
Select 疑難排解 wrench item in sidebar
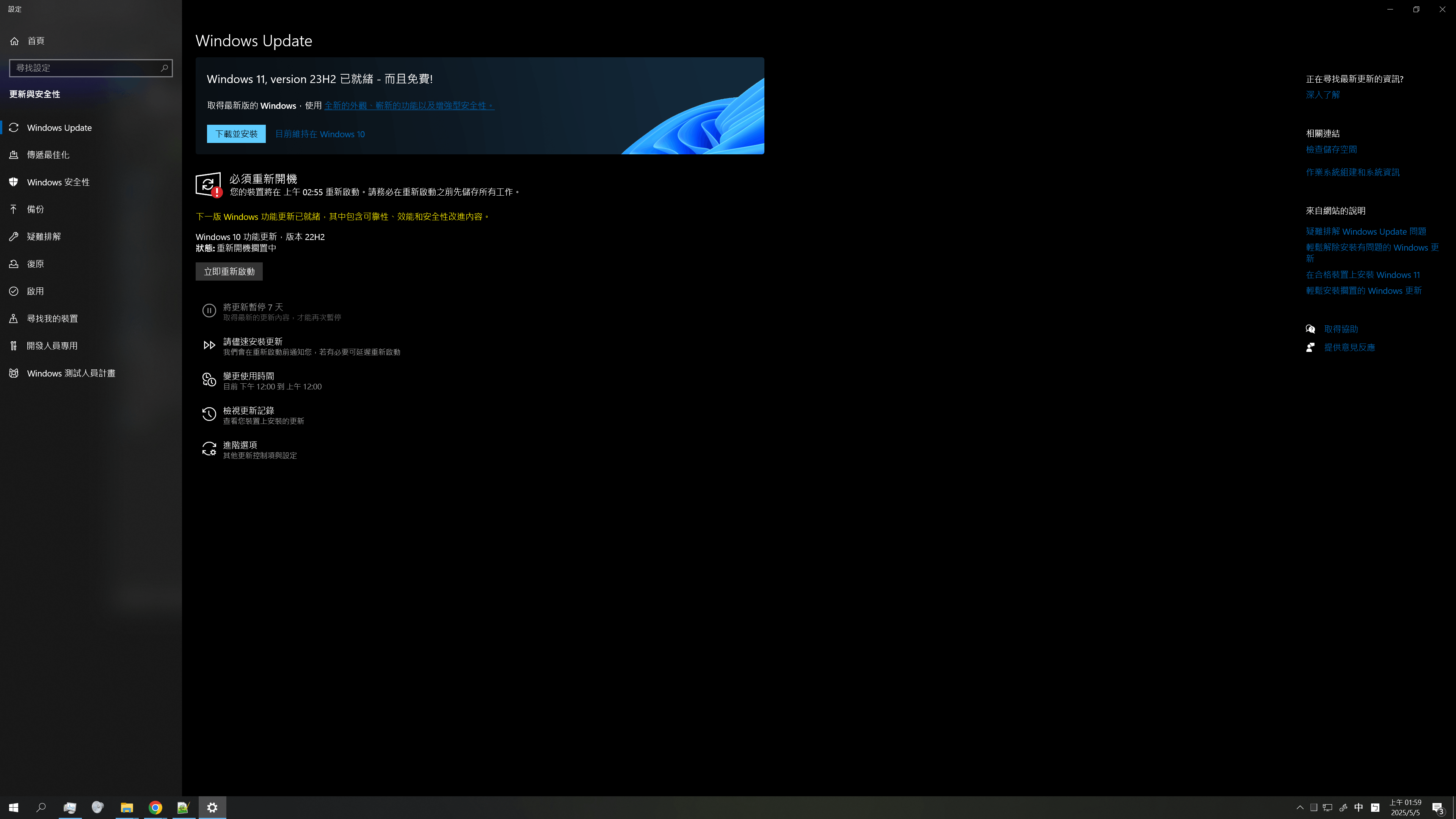44,237
